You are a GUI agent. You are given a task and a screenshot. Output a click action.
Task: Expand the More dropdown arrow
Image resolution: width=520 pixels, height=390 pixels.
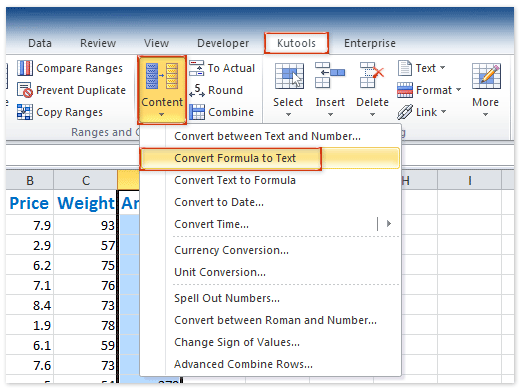click(486, 114)
